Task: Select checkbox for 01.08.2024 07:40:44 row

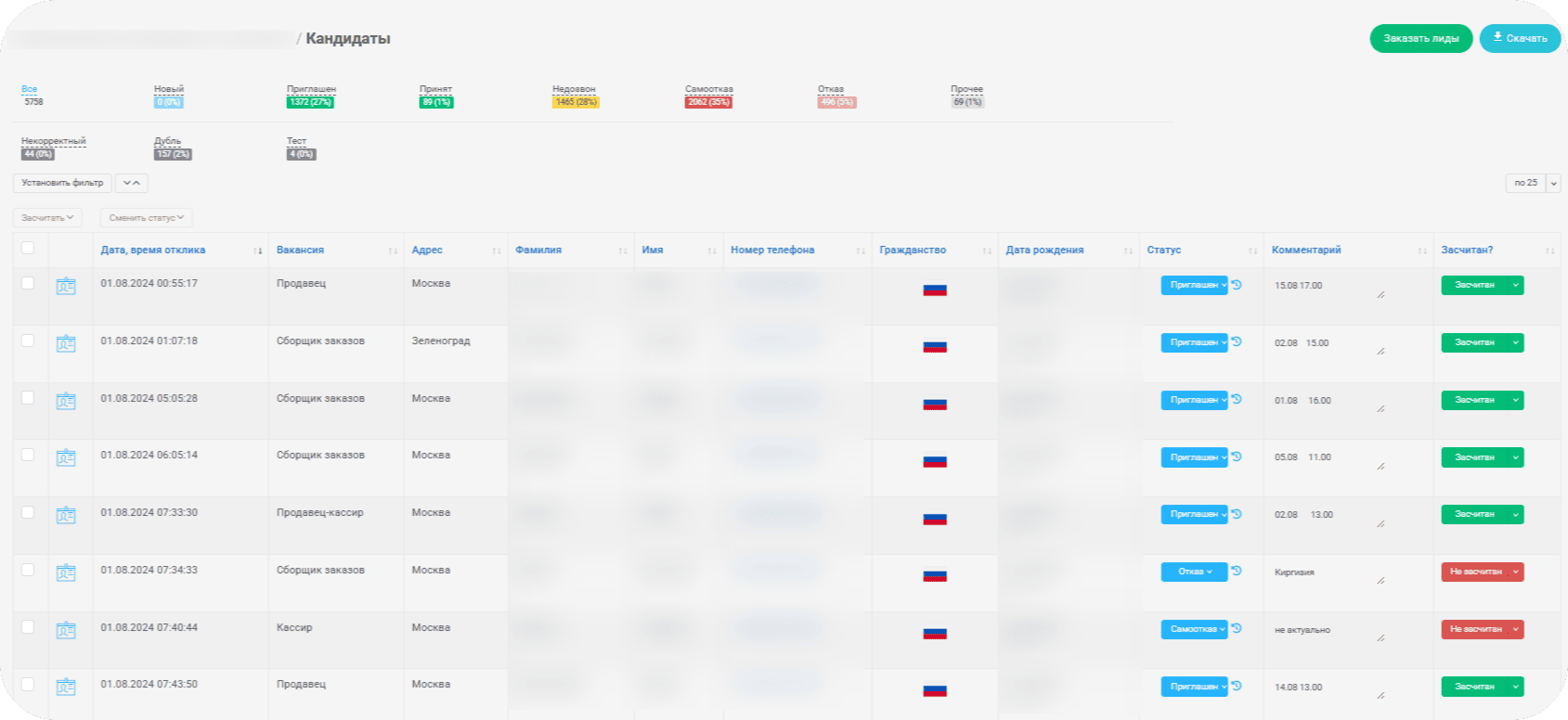Action: [x=28, y=627]
